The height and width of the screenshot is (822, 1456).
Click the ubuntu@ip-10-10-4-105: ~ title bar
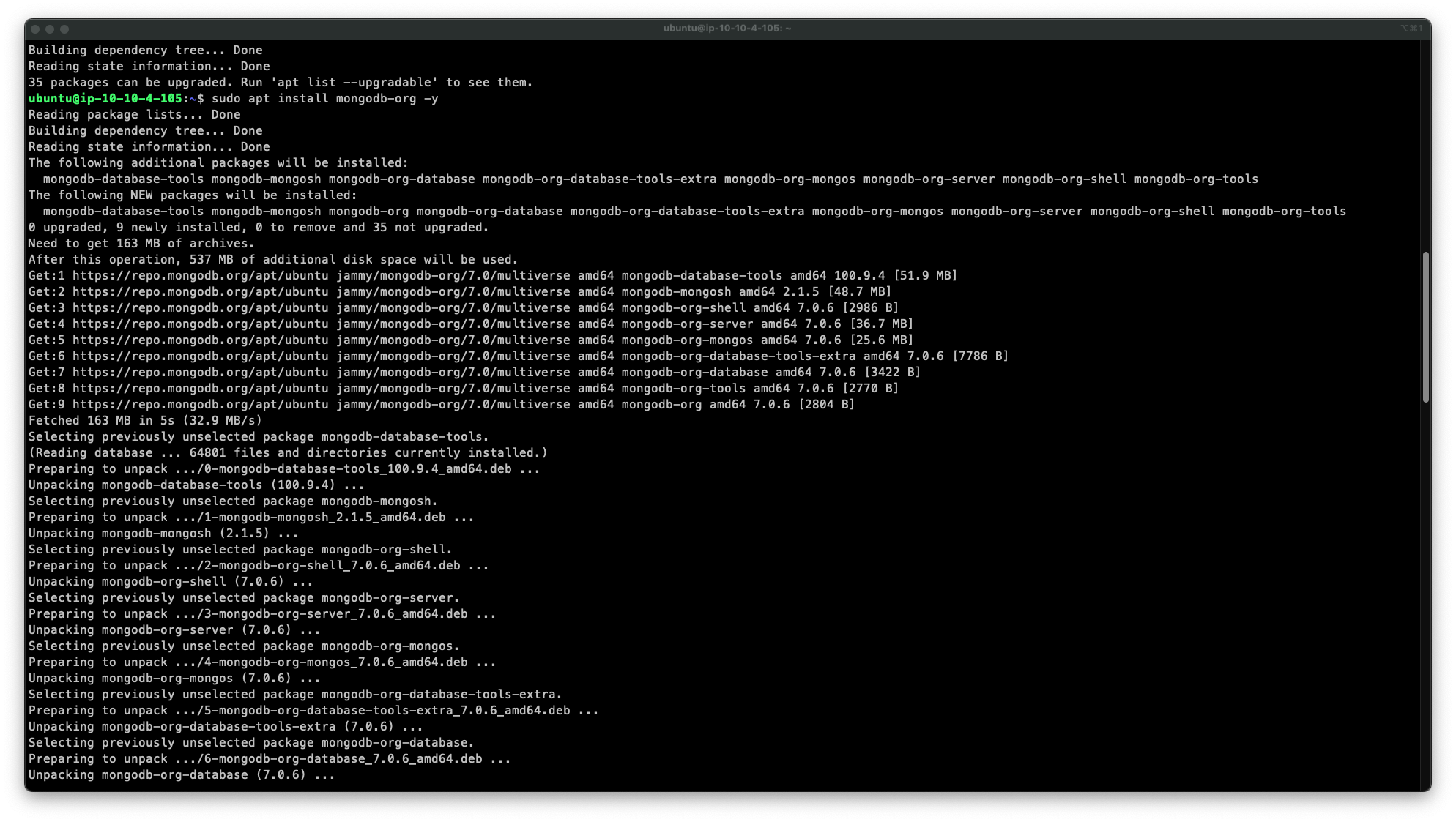point(726,29)
